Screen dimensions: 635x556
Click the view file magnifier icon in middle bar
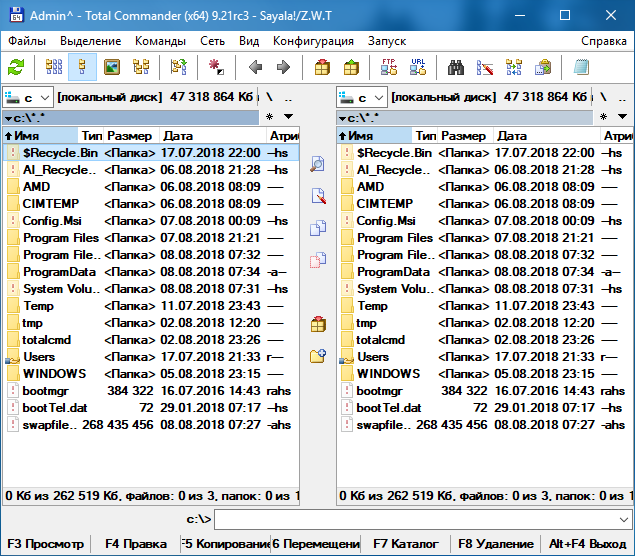coord(318,164)
